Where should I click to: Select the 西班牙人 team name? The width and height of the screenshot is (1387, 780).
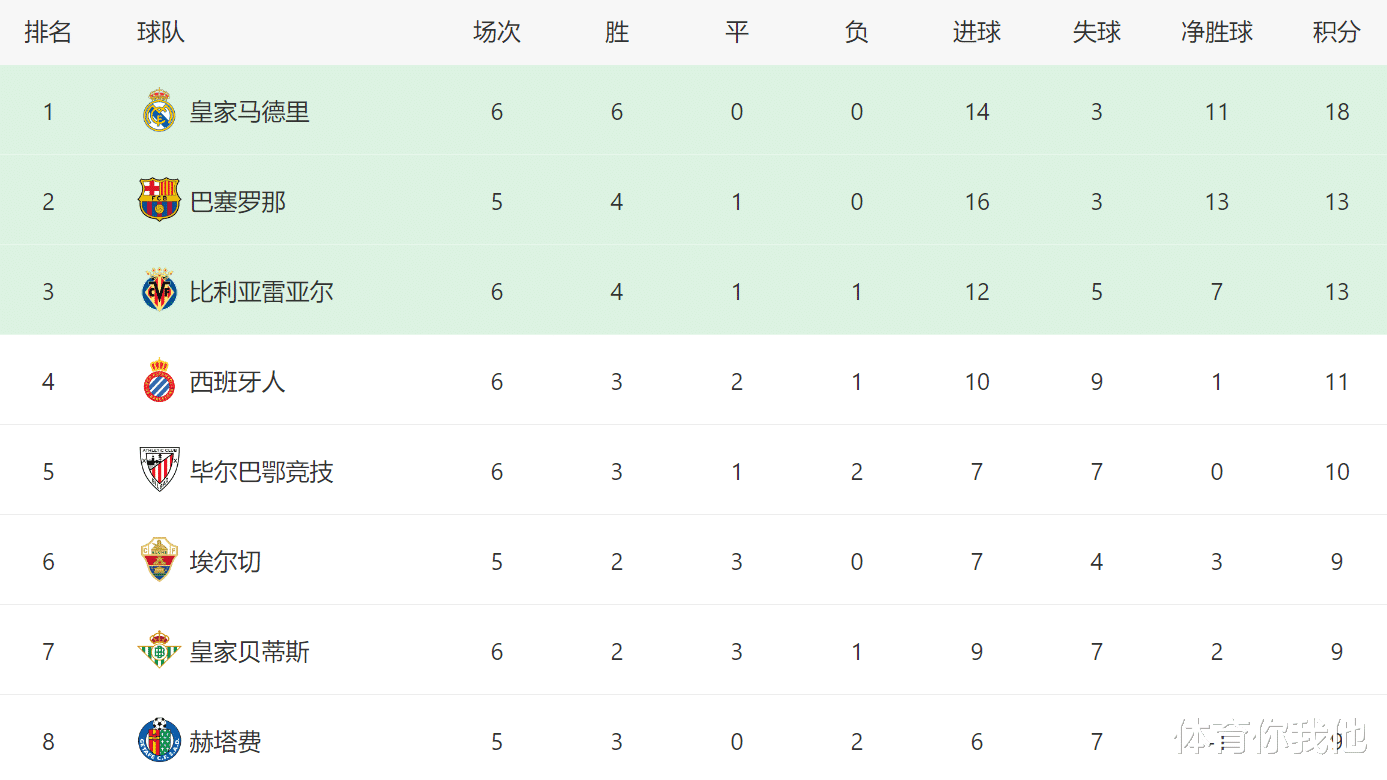[x=238, y=382]
